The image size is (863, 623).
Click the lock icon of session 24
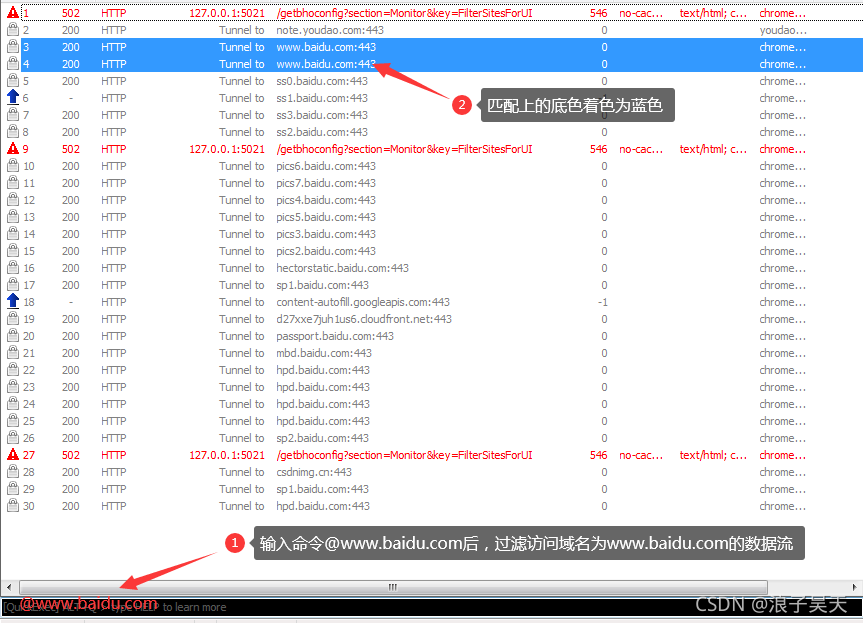coord(13,403)
